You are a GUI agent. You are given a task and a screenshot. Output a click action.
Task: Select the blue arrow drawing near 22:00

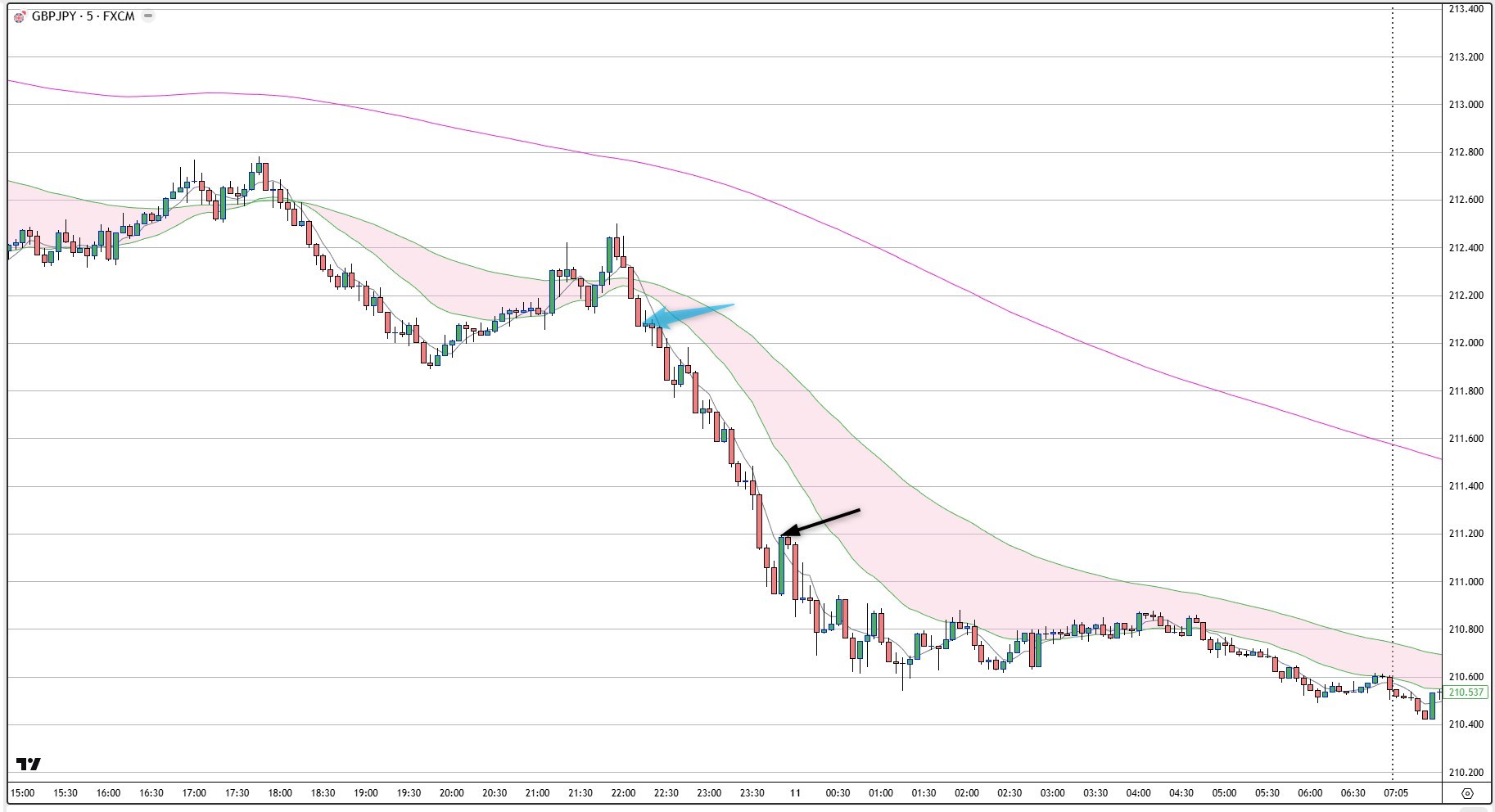click(x=692, y=313)
